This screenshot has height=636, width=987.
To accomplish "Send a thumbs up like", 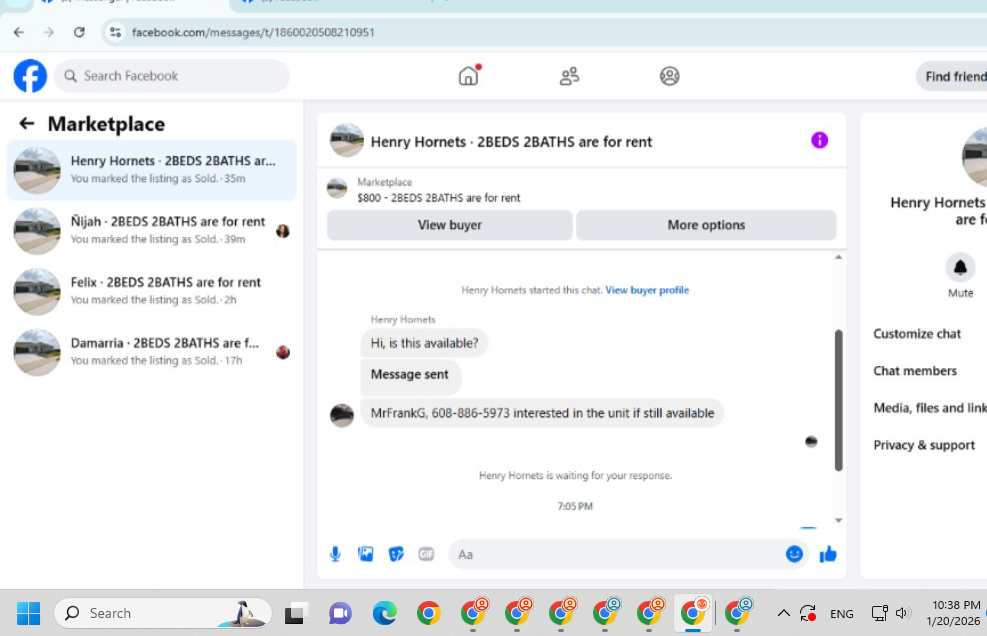I will (828, 554).
